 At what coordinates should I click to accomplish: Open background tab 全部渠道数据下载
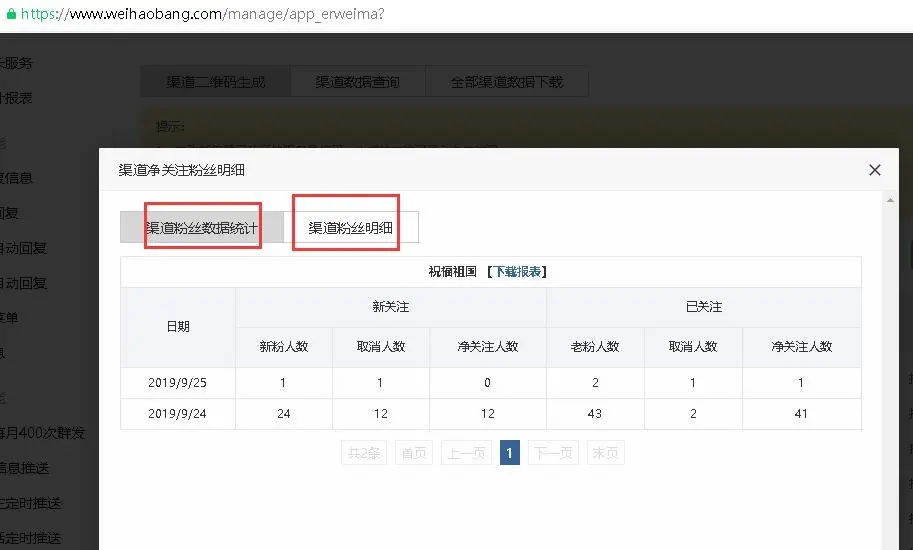(507, 82)
